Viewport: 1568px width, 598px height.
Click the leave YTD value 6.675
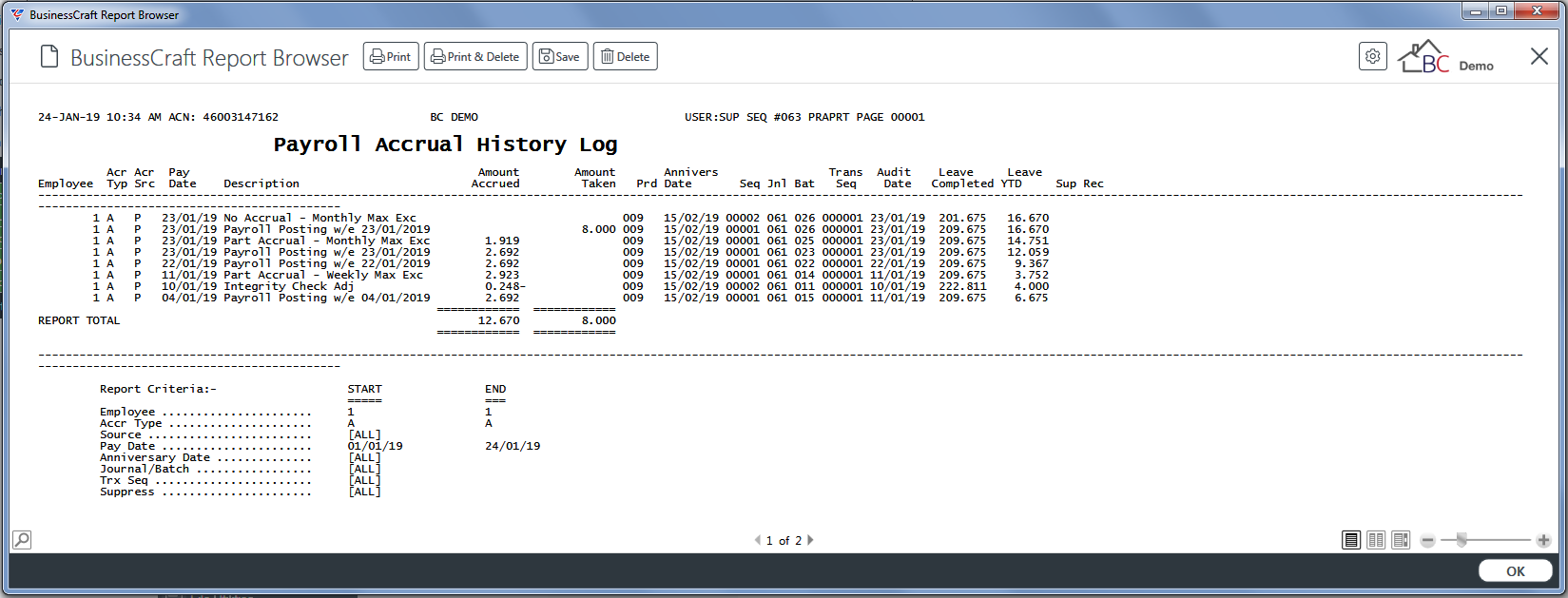click(1032, 298)
